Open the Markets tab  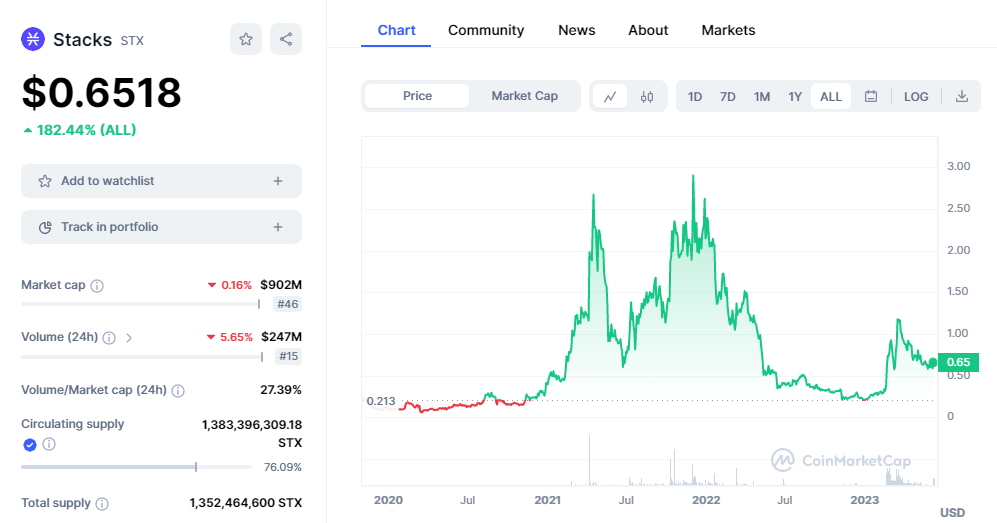(x=728, y=31)
